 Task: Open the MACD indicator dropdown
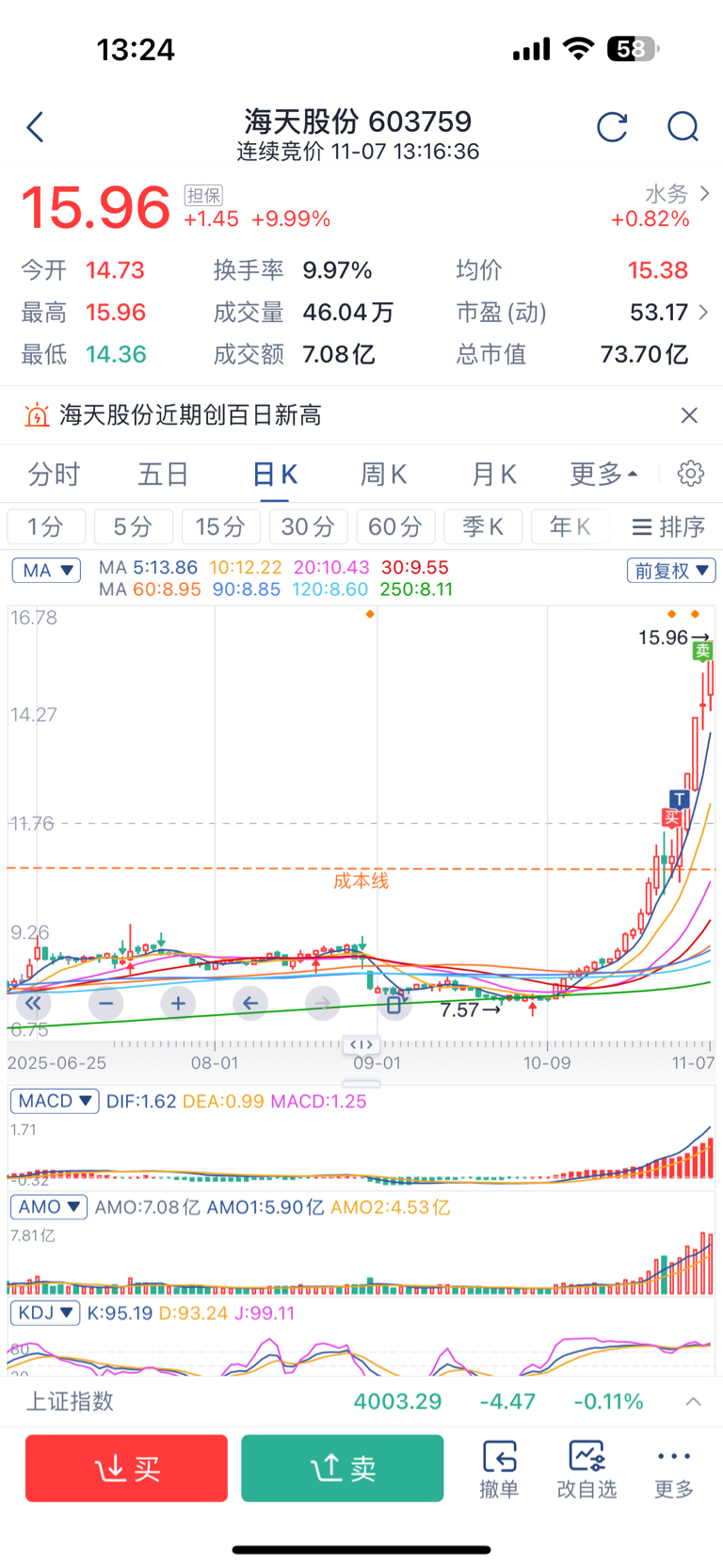click(55, 1101)
